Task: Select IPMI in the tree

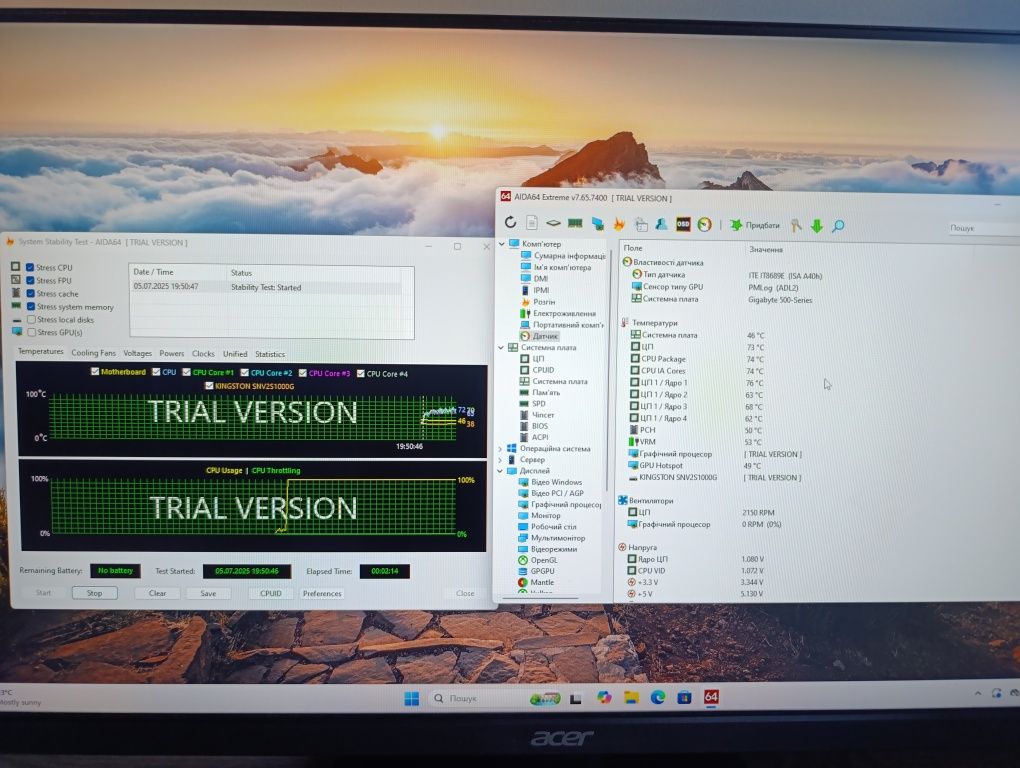Action: (535, 290)
